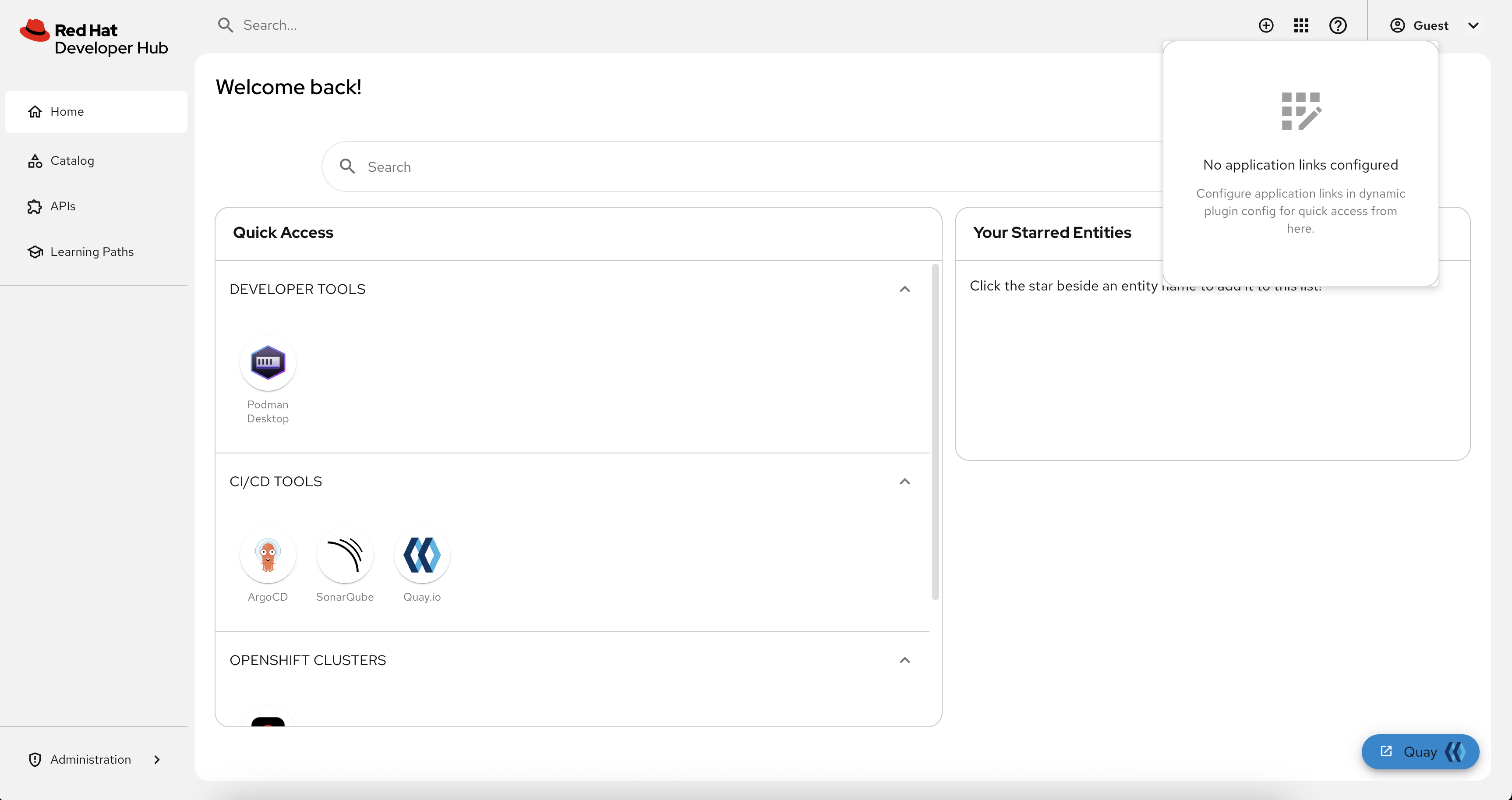Open the Podman Desktop quick access icon

pyautogui.click(x=268, y=363)
